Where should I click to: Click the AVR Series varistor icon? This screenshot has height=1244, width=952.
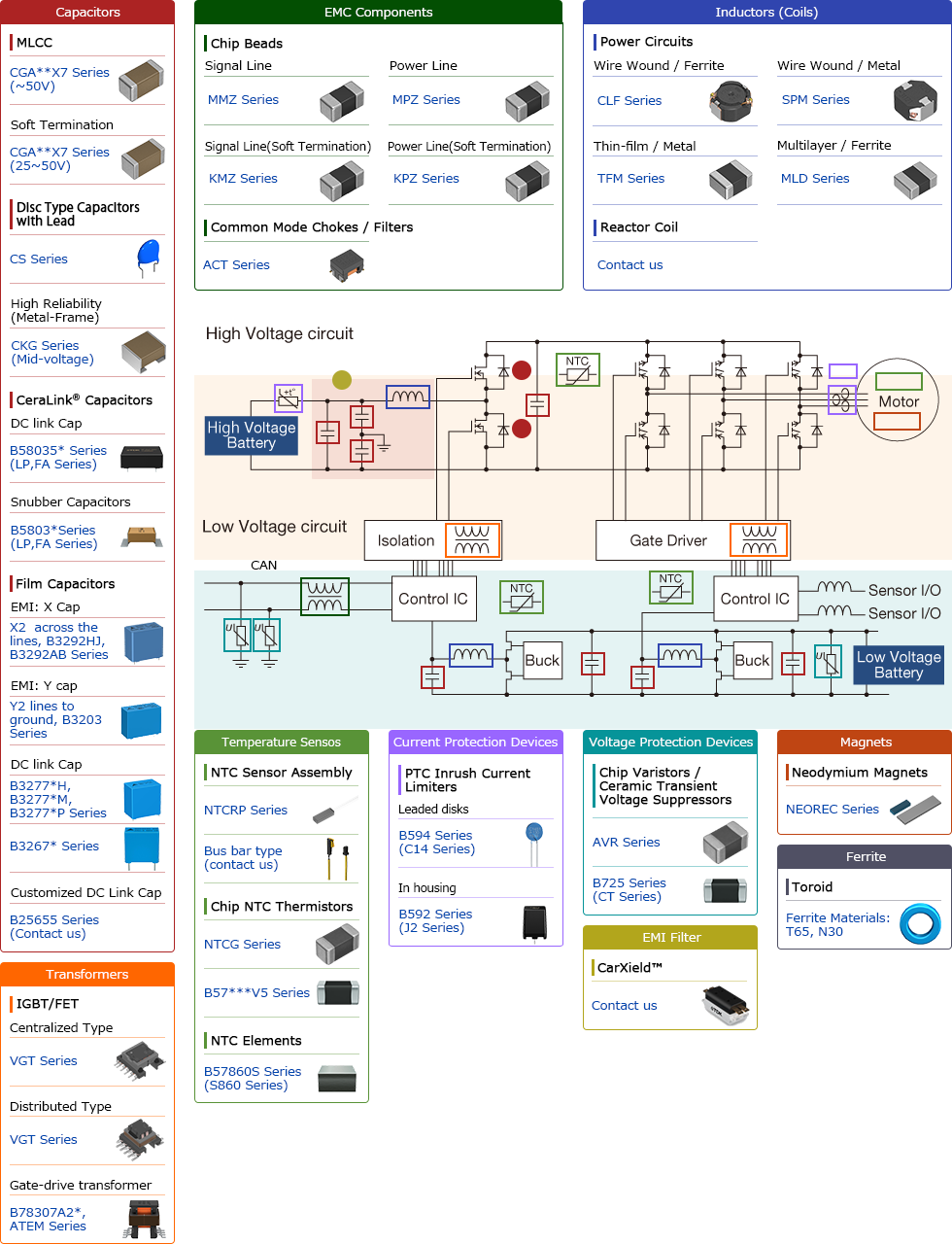pyautogui.click(x=726, y=842)
